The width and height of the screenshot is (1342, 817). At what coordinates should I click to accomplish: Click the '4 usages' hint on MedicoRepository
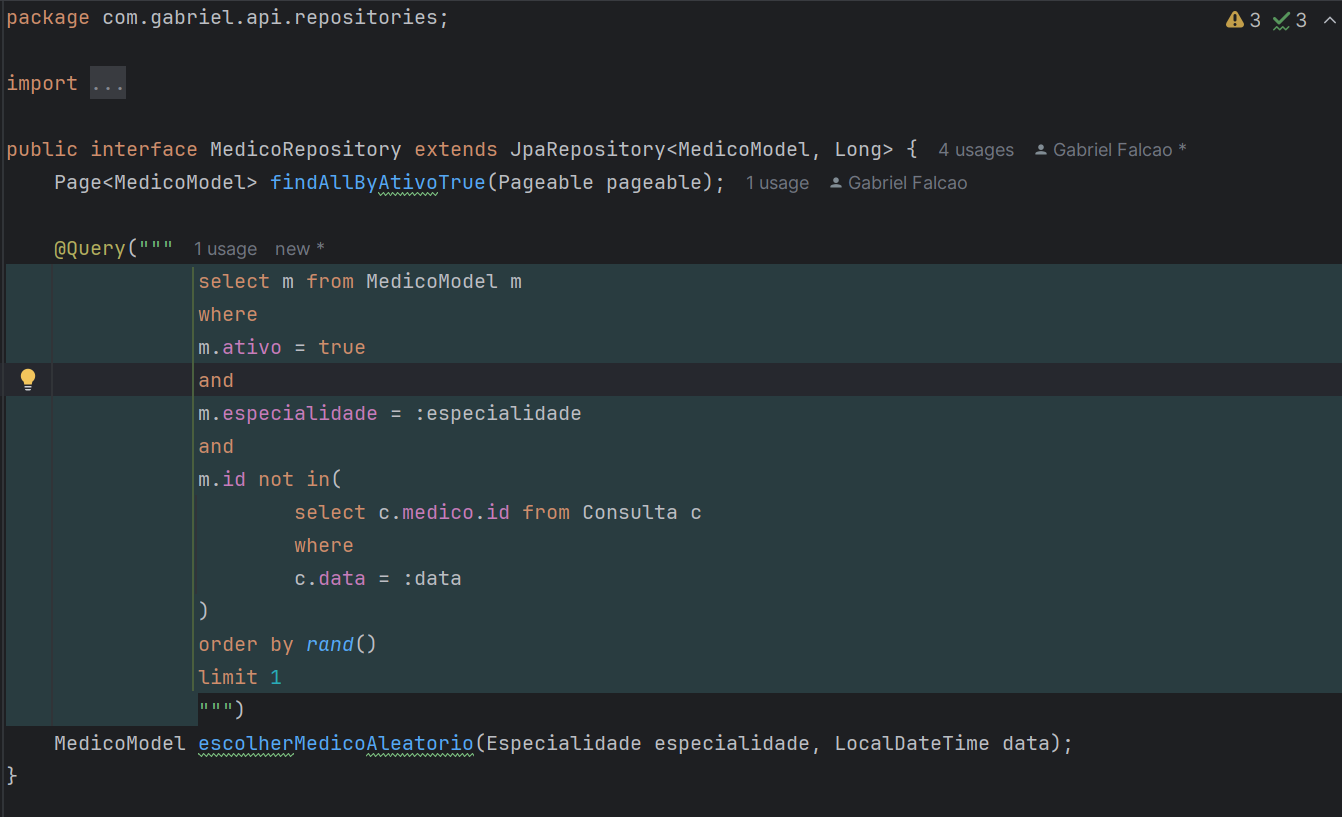(x=976, y=150)
